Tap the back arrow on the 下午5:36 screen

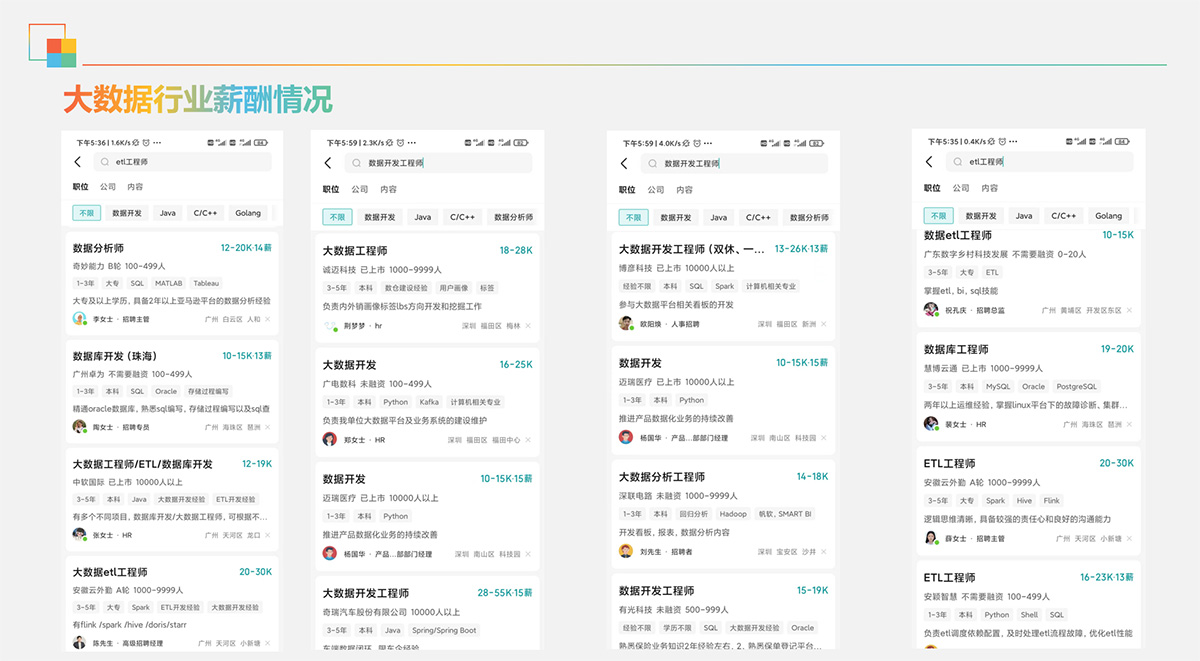78,162
